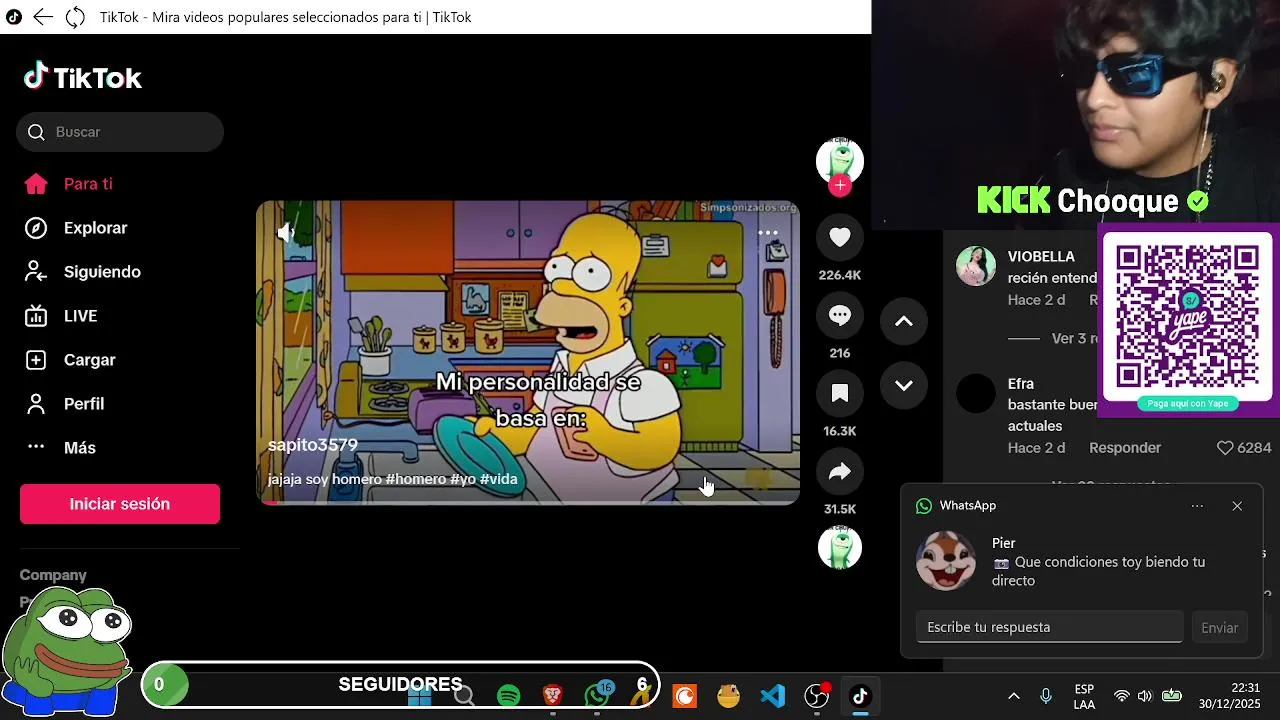This screenshot has width=1280, height=720.
Task: Unmute the video with speaker icon
Action: point(286,233)
